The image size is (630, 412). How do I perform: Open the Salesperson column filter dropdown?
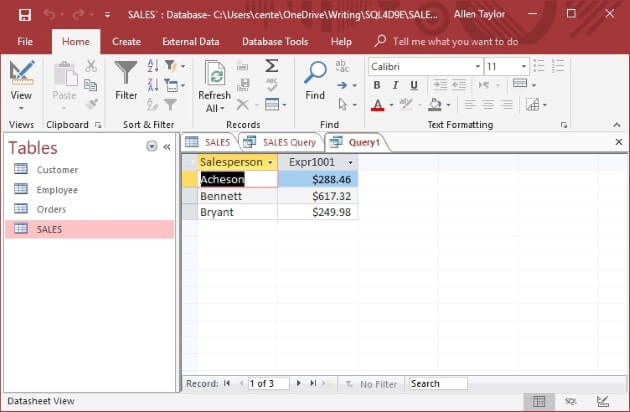point(269,161)
